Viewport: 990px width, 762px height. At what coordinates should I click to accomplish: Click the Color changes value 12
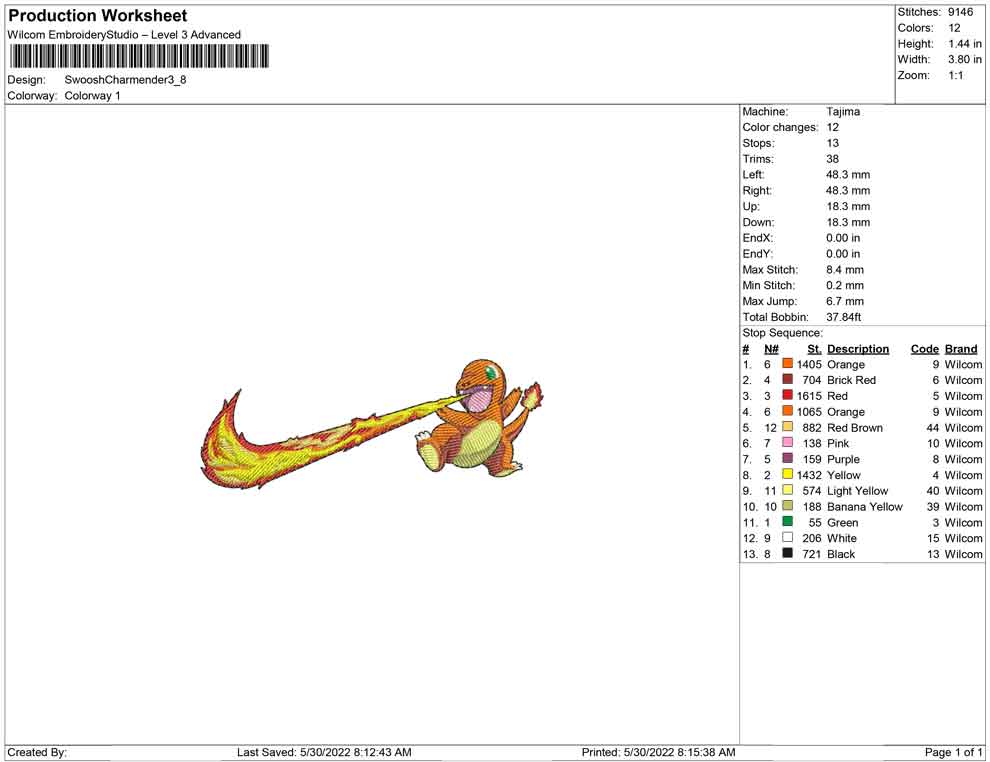pyautogui.click(x=832, y=127)
